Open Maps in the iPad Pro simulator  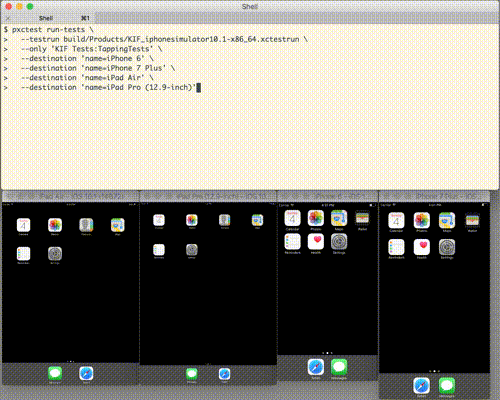257,220
